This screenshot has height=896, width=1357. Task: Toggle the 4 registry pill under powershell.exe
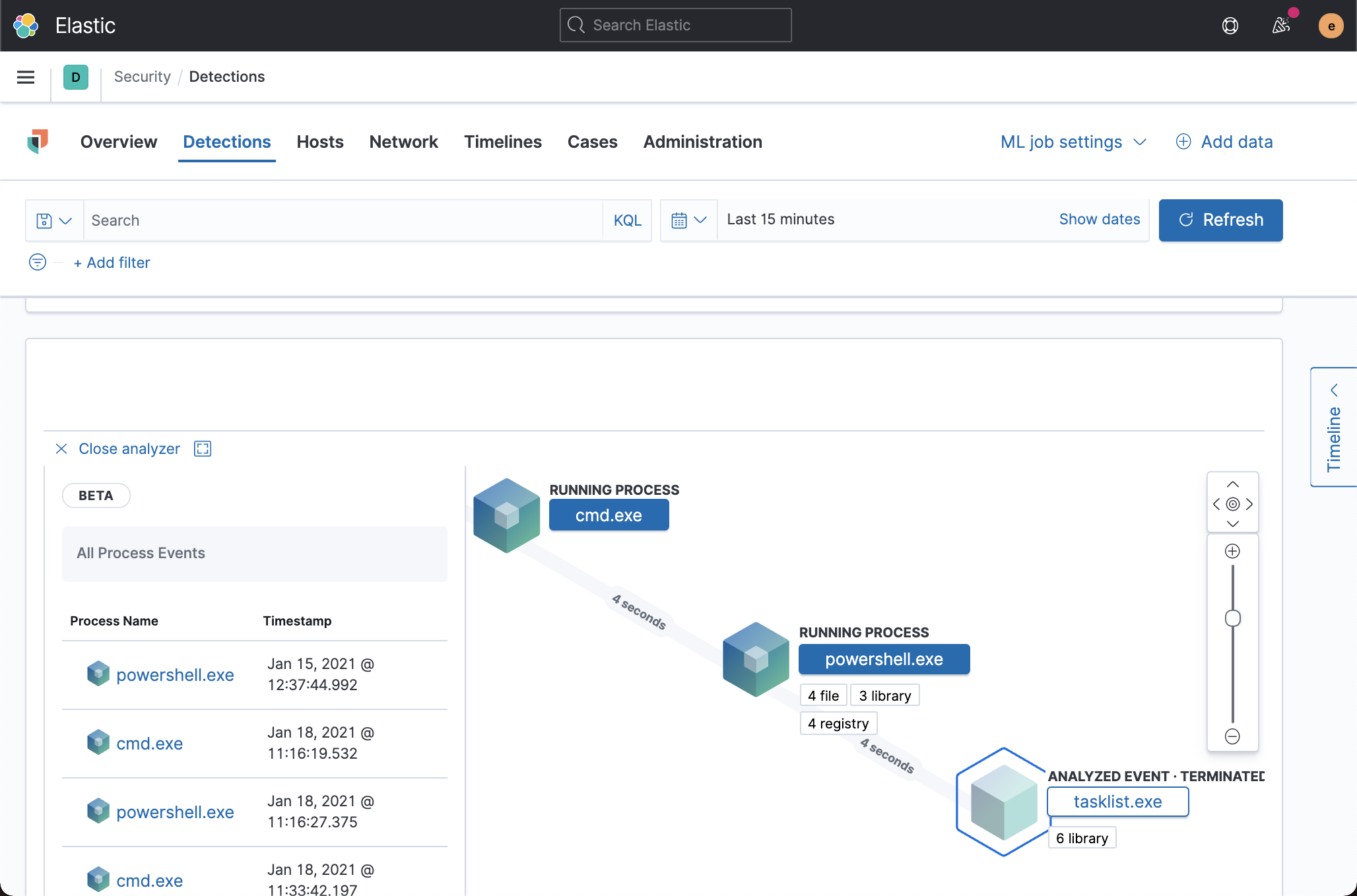click(x=838, y=723)
